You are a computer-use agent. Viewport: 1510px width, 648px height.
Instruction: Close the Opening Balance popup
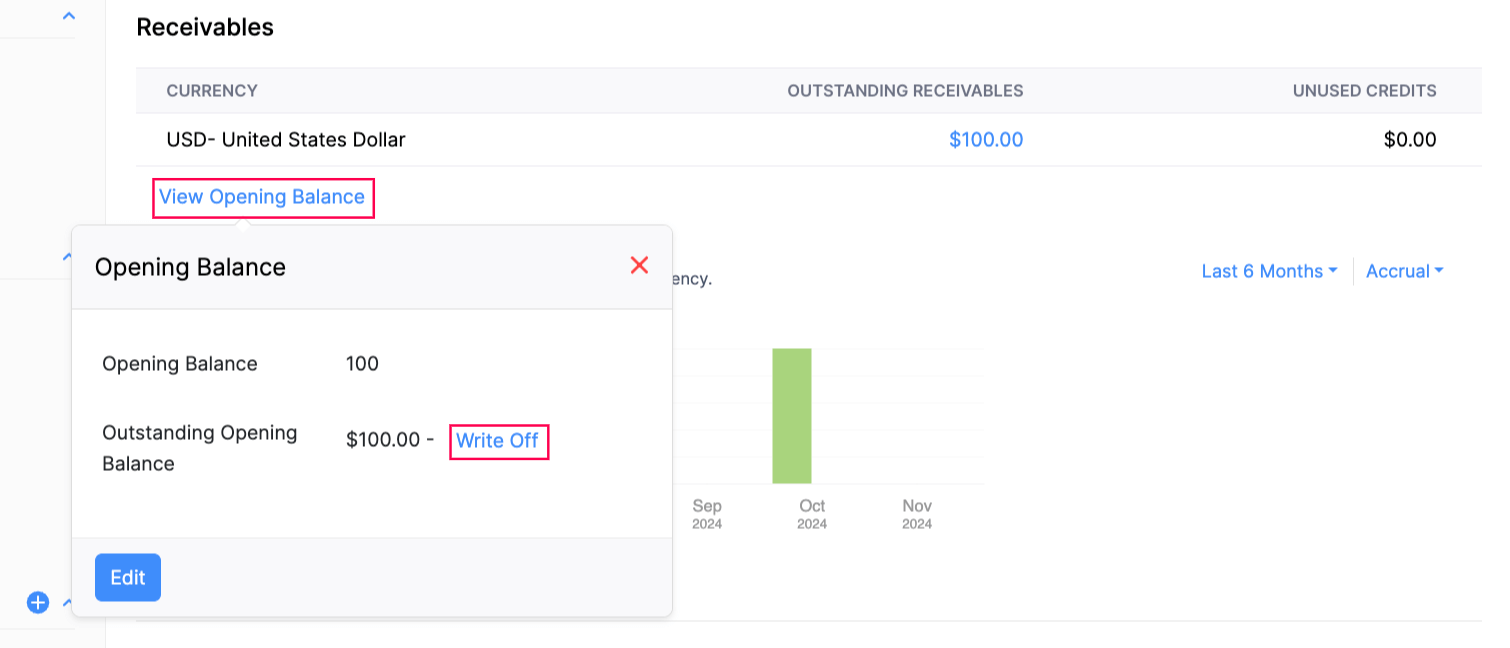[x=640, y=265]
